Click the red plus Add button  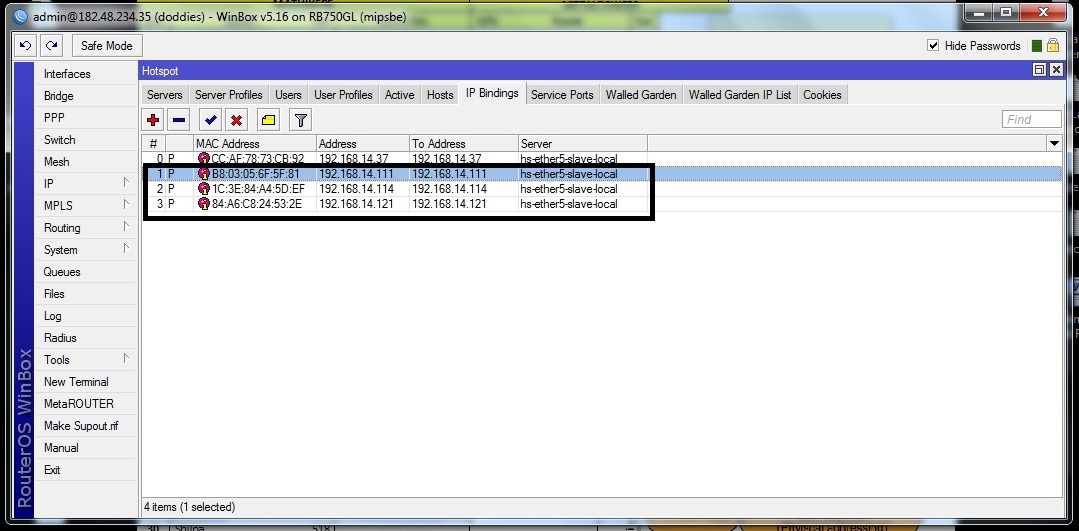pos(153,120)
